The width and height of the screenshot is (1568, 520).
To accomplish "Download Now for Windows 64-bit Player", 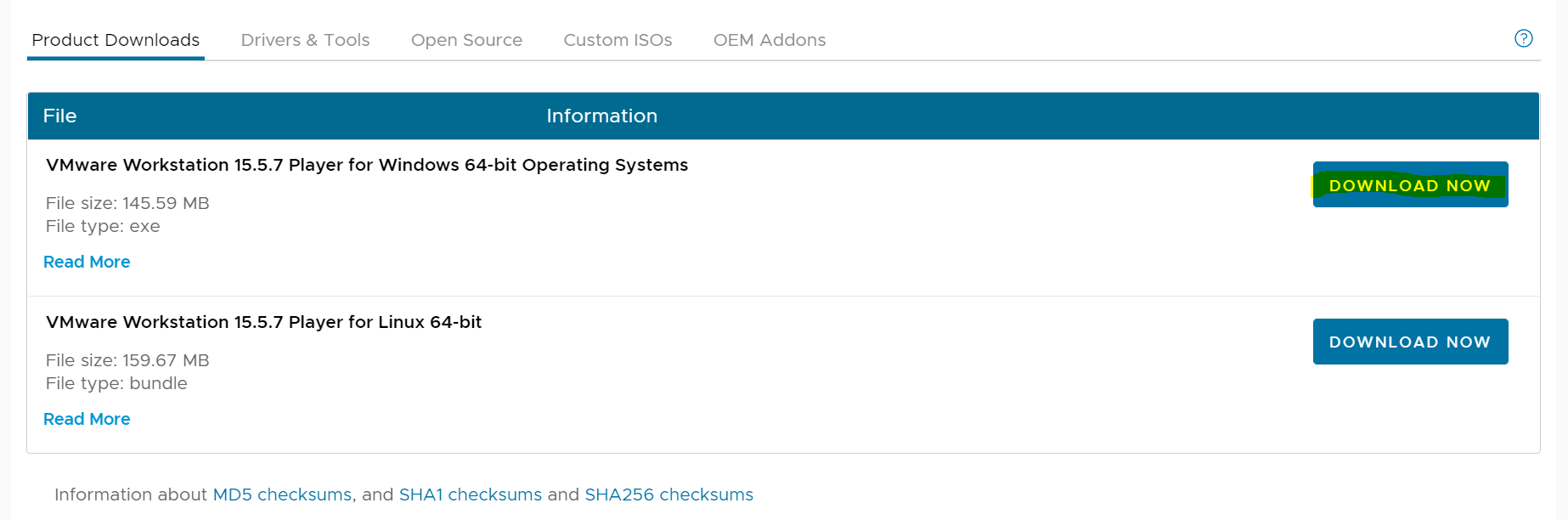I will tap(1410, 184).
